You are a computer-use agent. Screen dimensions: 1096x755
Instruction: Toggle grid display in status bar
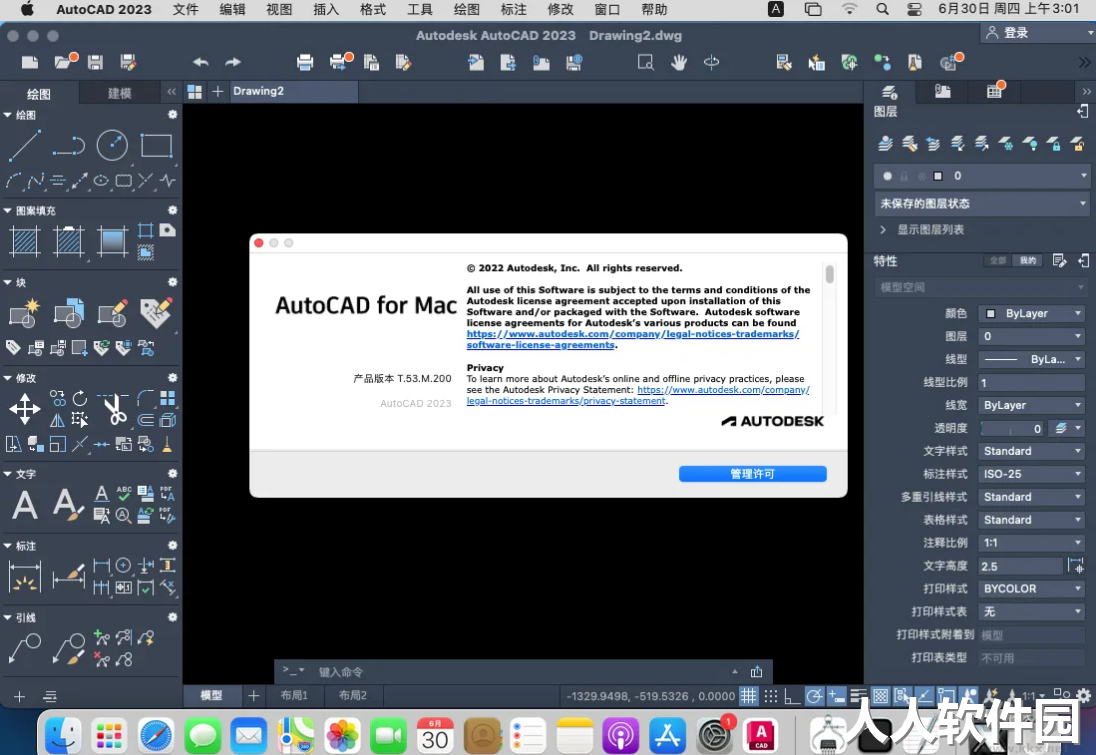pyautogui.click(x=749, y=696)
